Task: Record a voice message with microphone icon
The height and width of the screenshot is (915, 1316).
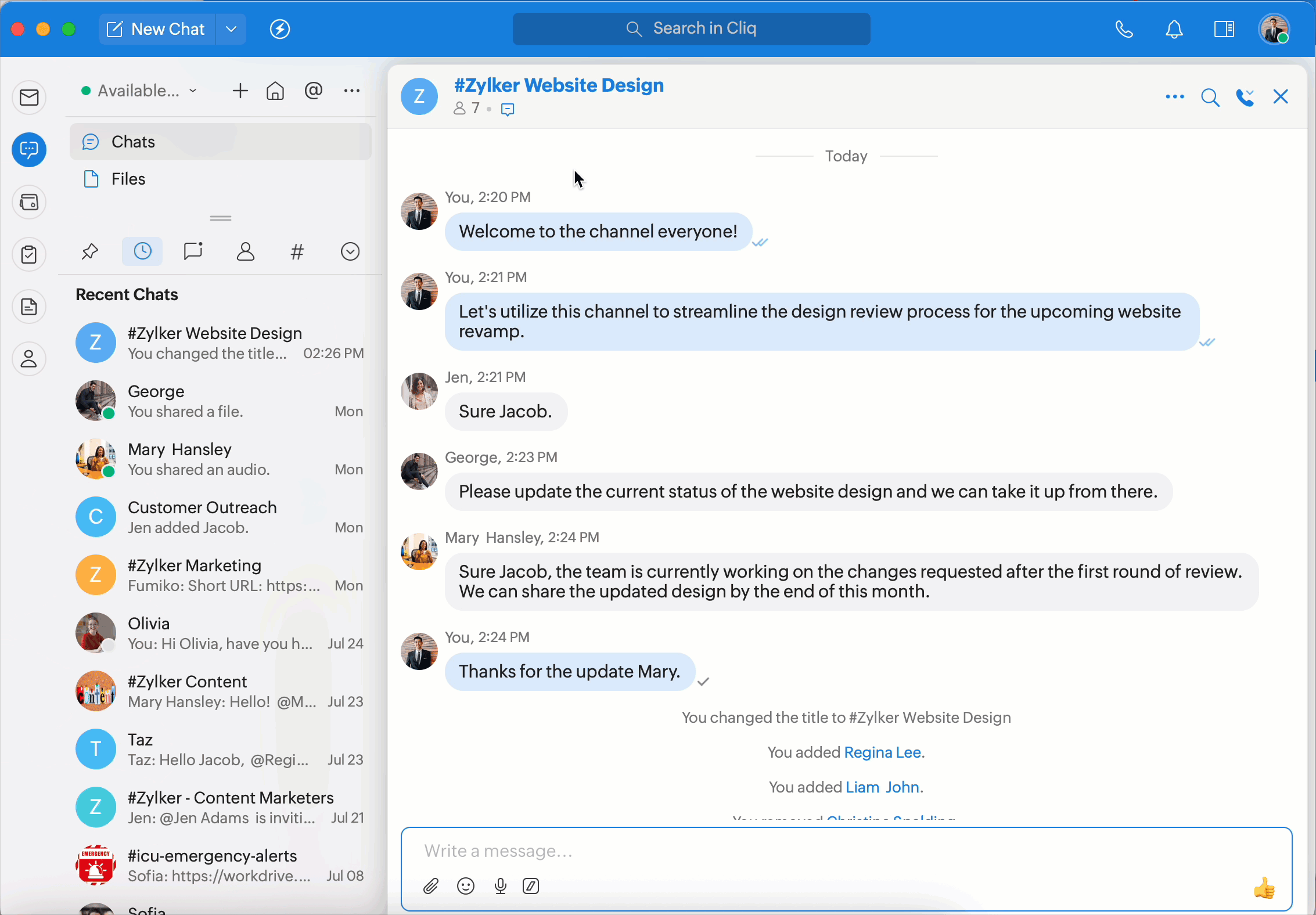Action: [x=500, y=886]
